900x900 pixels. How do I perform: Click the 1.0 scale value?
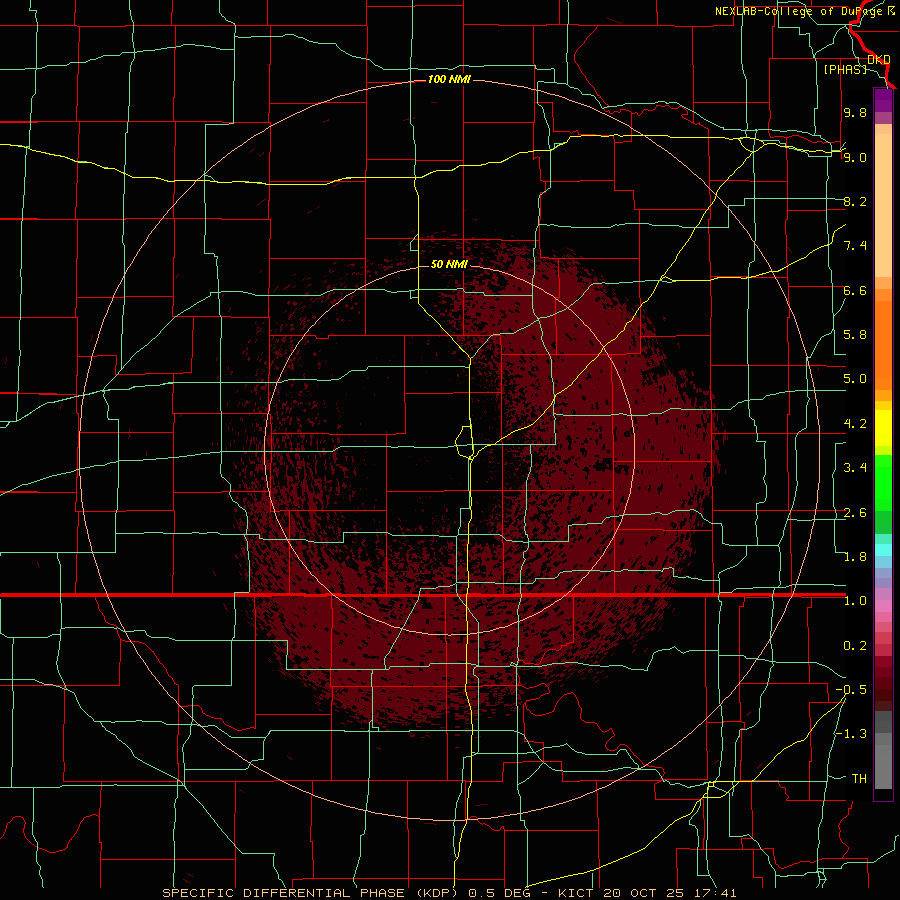855,601
